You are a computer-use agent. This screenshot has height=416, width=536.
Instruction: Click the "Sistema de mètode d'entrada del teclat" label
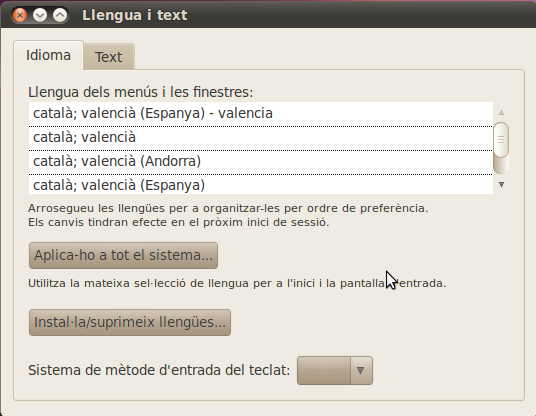tap(159, 370)
